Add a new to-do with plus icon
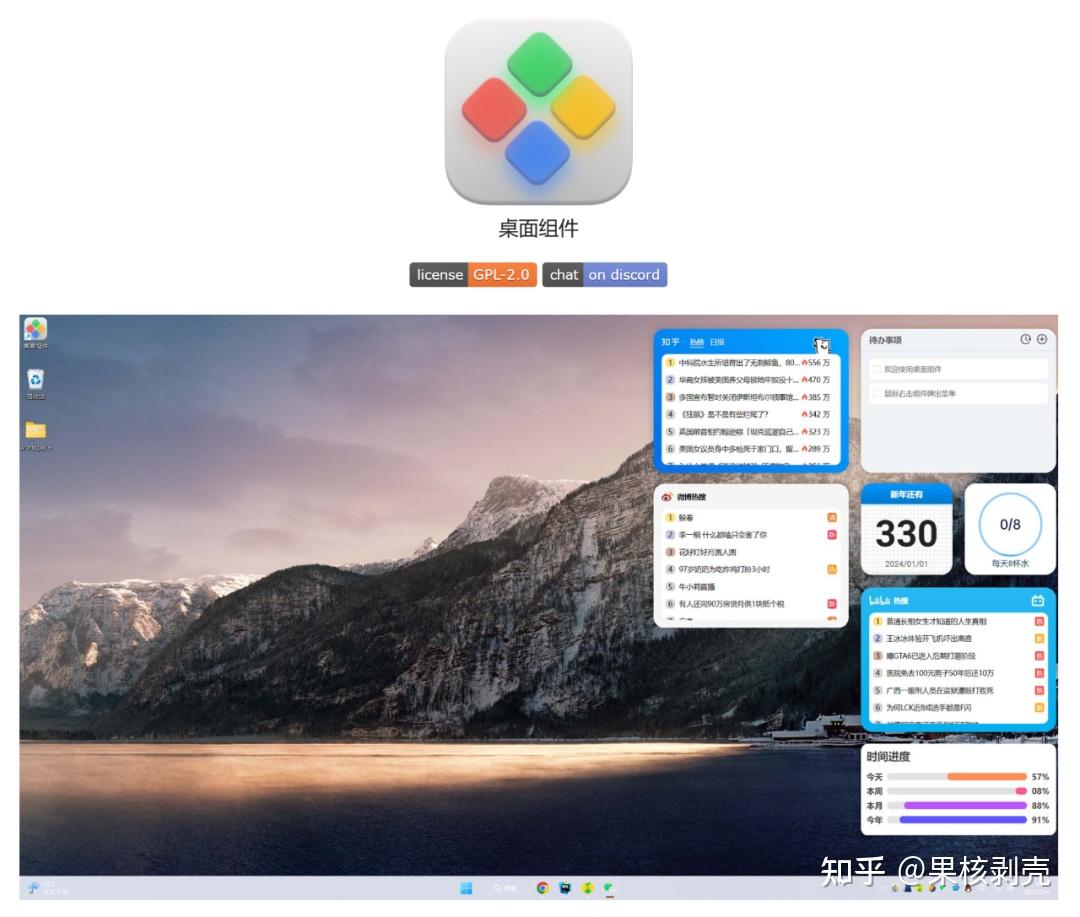The image size is (1080, 917). (1042, 339)
